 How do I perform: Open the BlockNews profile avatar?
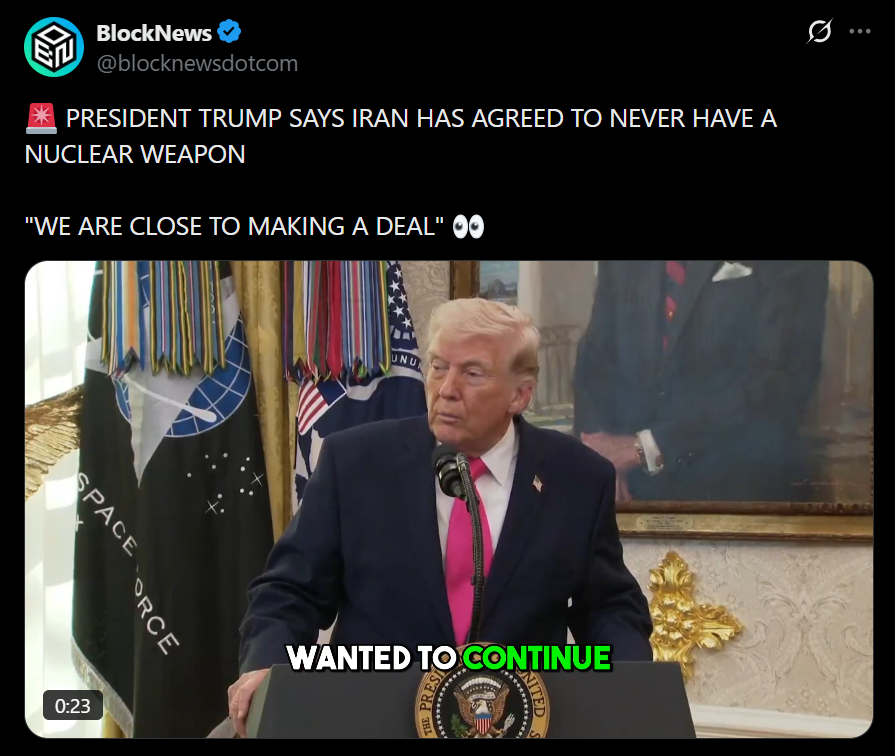(x=54, y=47)
